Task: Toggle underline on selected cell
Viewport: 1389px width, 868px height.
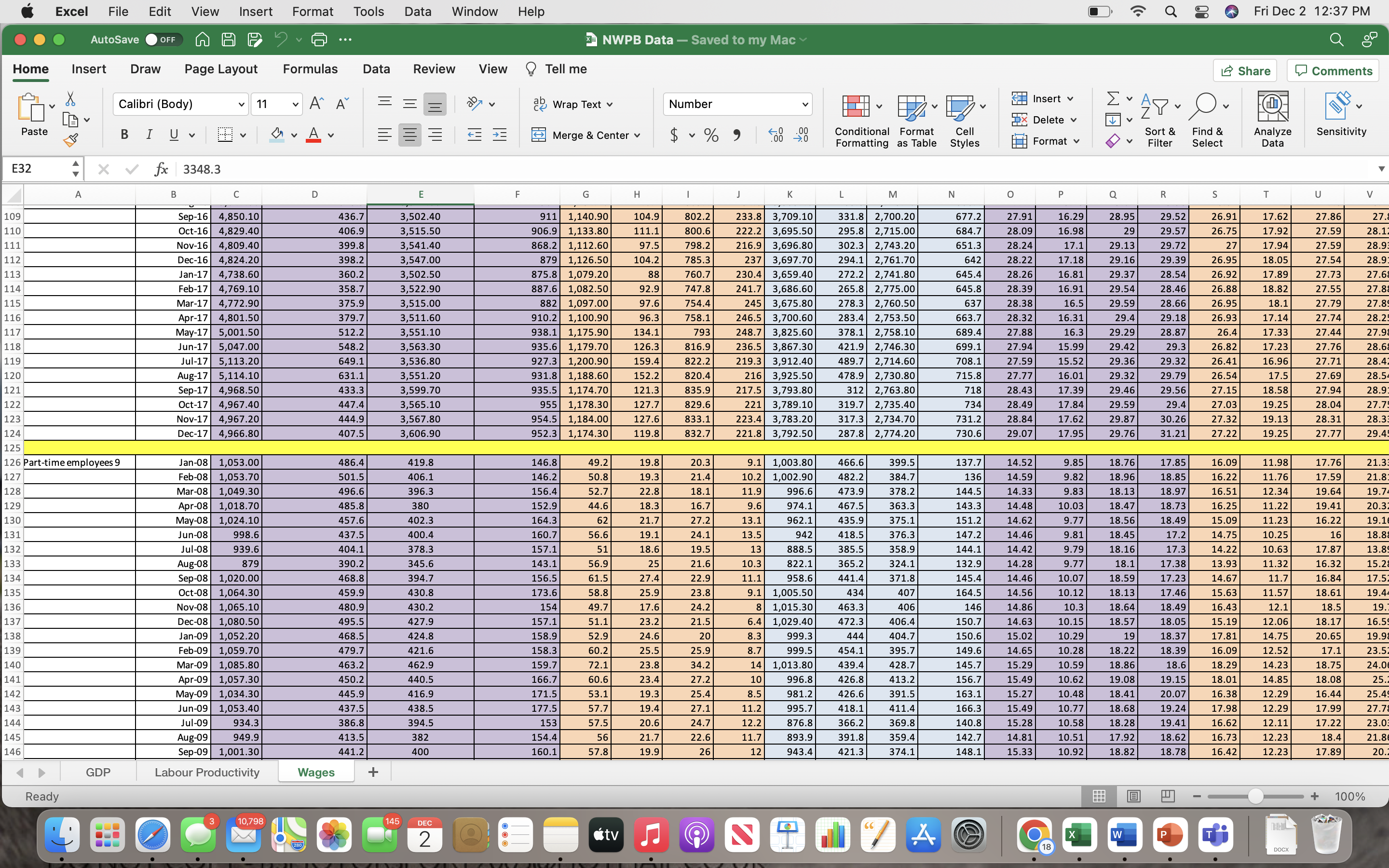Action: click(174, 135)
